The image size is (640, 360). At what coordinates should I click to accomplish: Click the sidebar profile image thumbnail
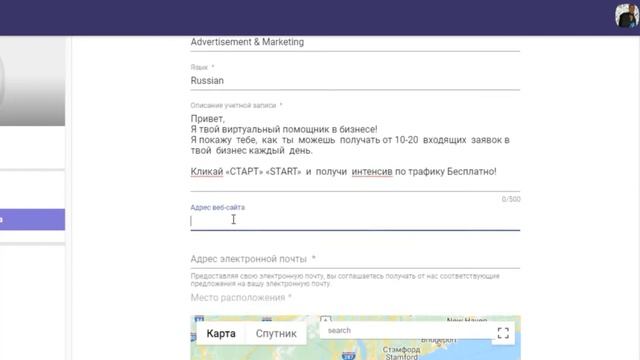tap(32, 81)
